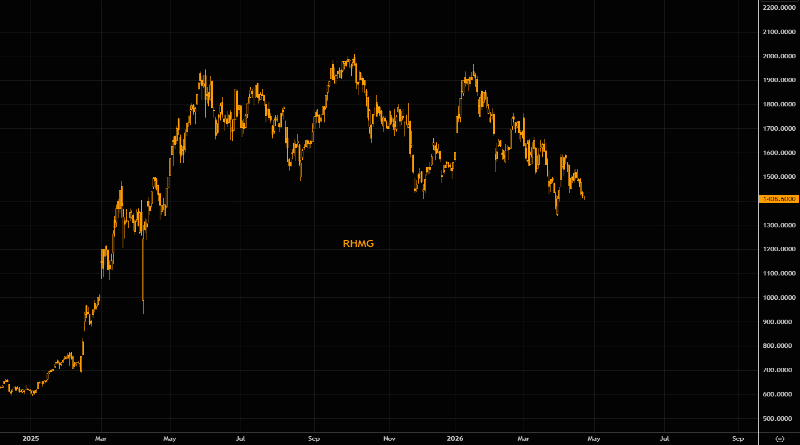Click the 1000.0000 price axis label
The width and height of the screenshot is (800, 445).
point(778,298)
